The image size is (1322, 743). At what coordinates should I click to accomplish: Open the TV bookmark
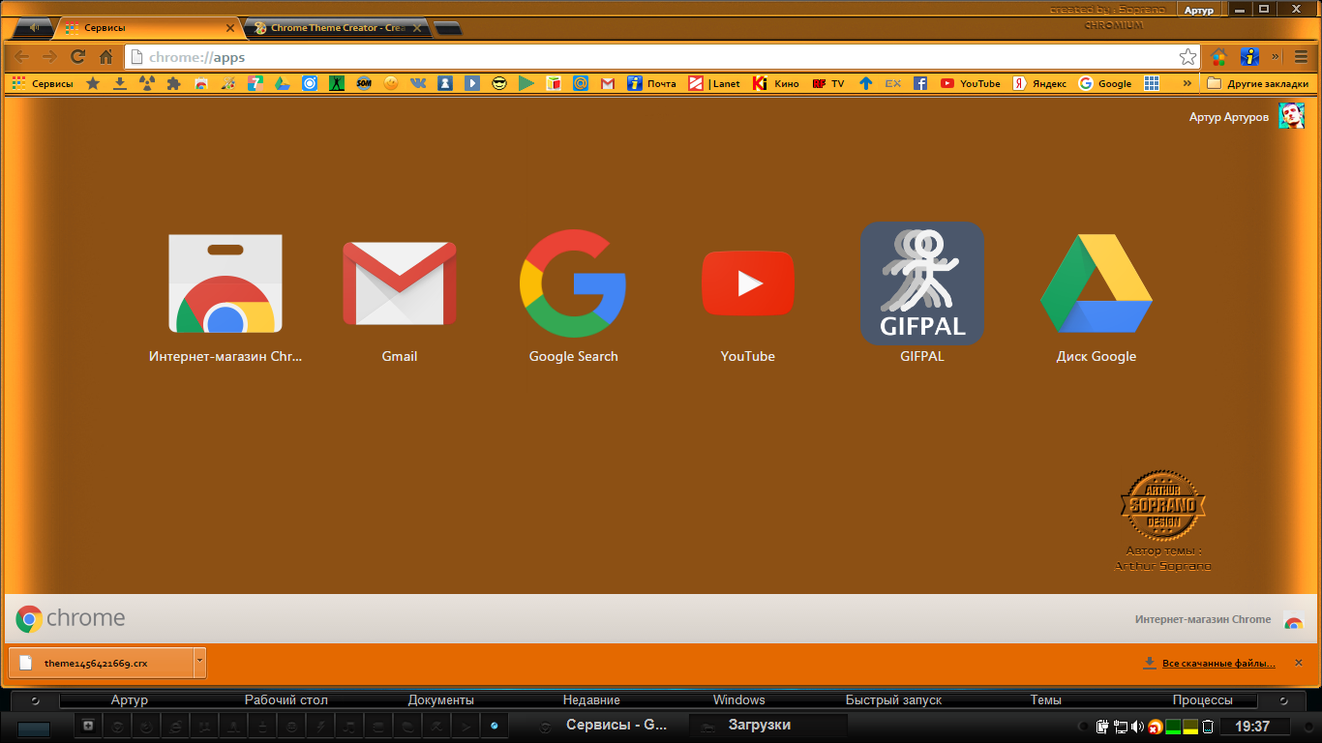coord(829,84)
